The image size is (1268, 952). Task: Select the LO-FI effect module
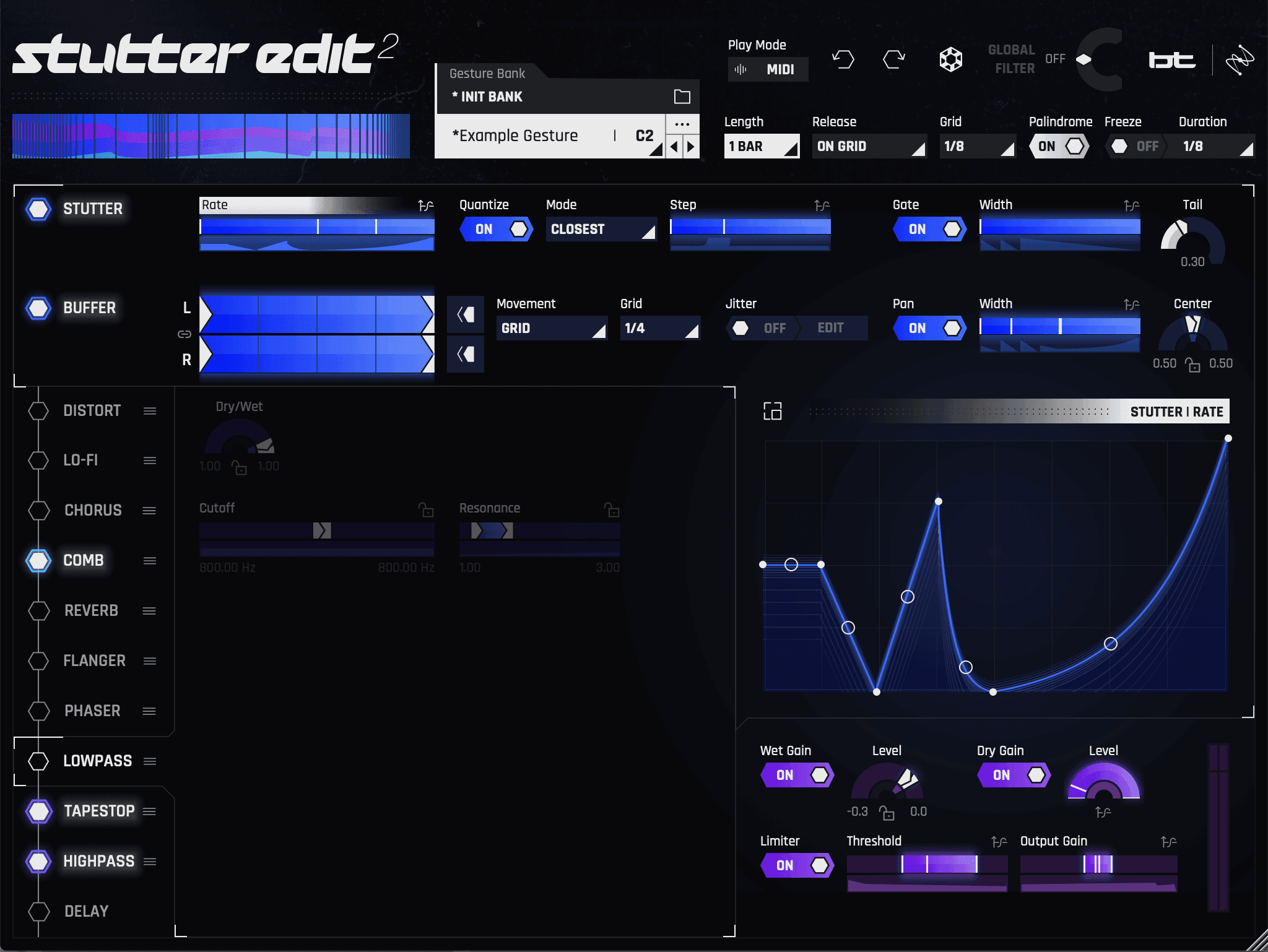(x=80, y=461)
